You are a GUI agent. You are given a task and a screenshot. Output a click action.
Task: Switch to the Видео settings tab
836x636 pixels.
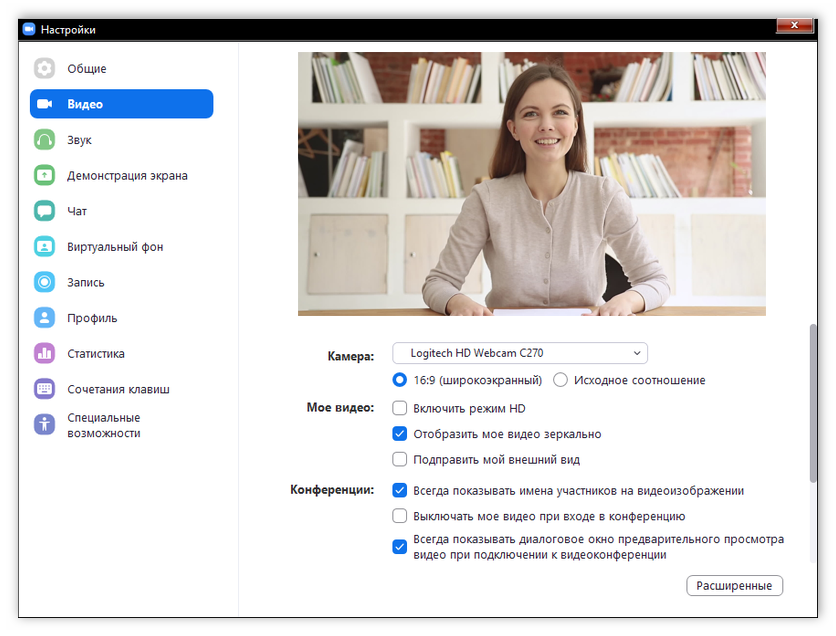click(x=121, y=104)
